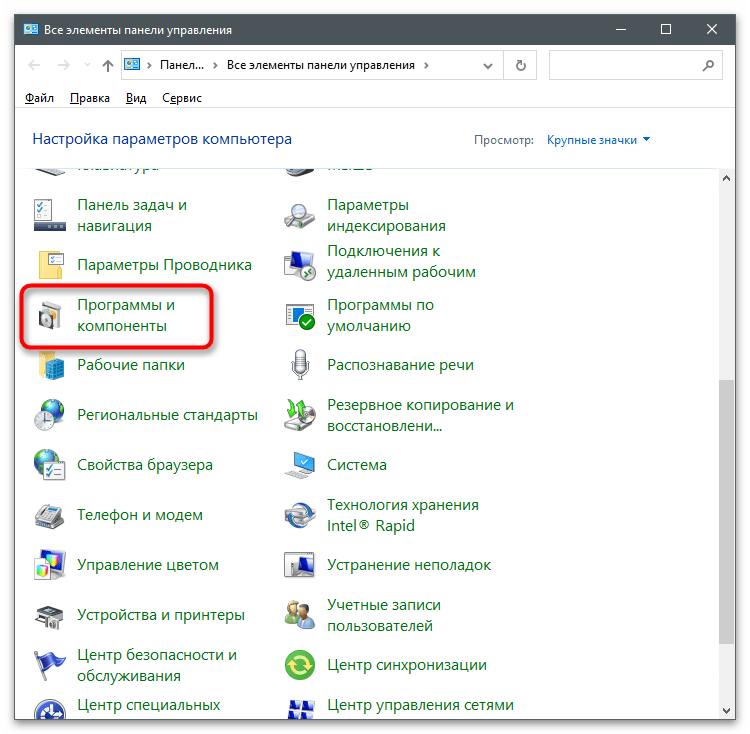Click the Security and Maintenance flag icon

pos(50,665)
